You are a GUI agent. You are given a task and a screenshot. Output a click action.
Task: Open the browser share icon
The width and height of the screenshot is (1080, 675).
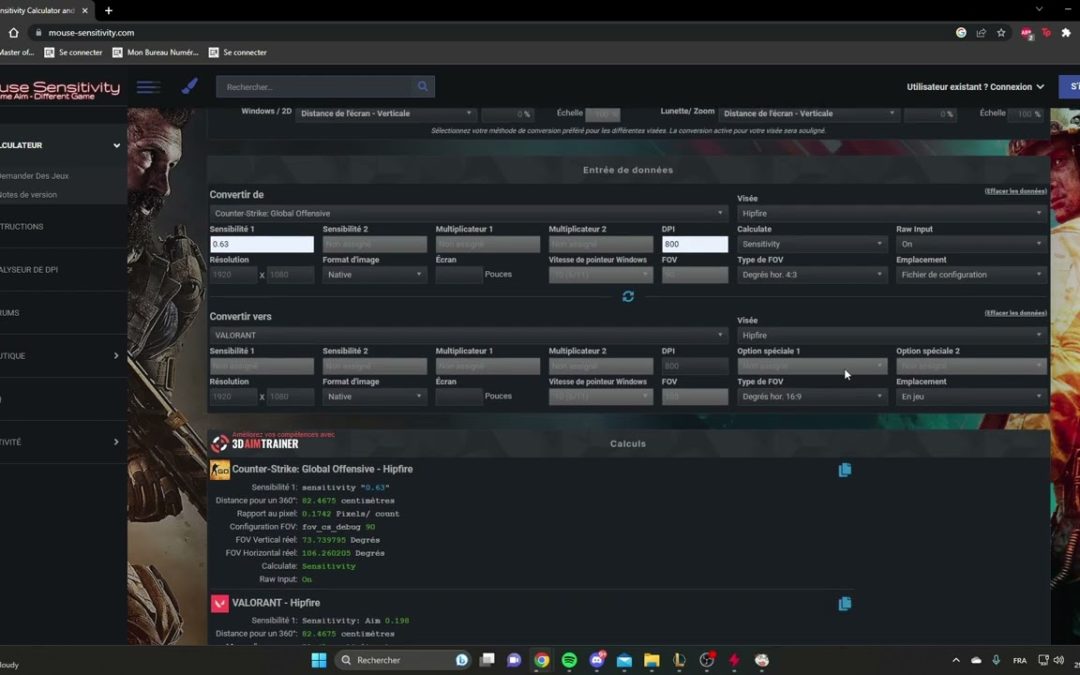tap(981, 32)
